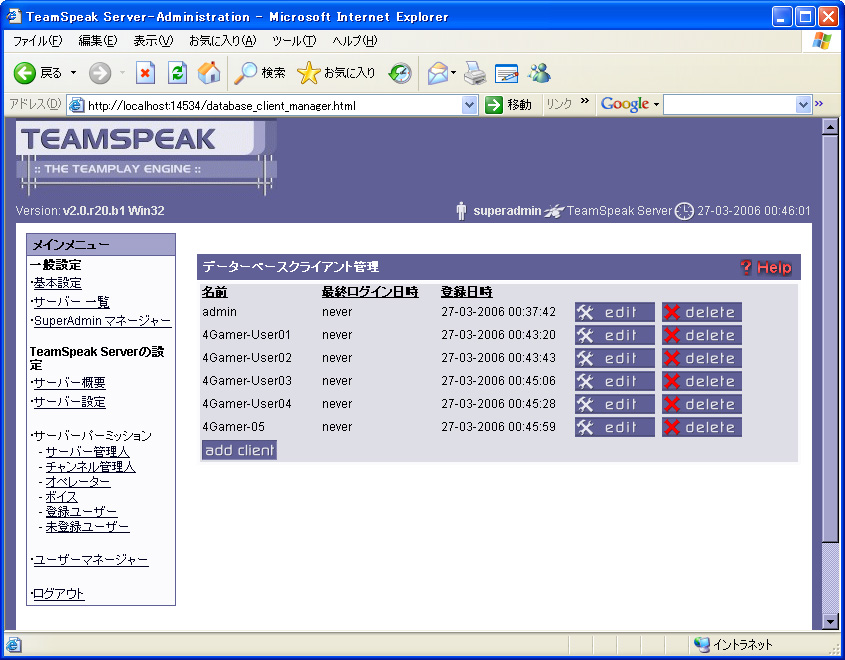
Task: Open the Mail icon dropdown arrow
Action: (454, 73)
